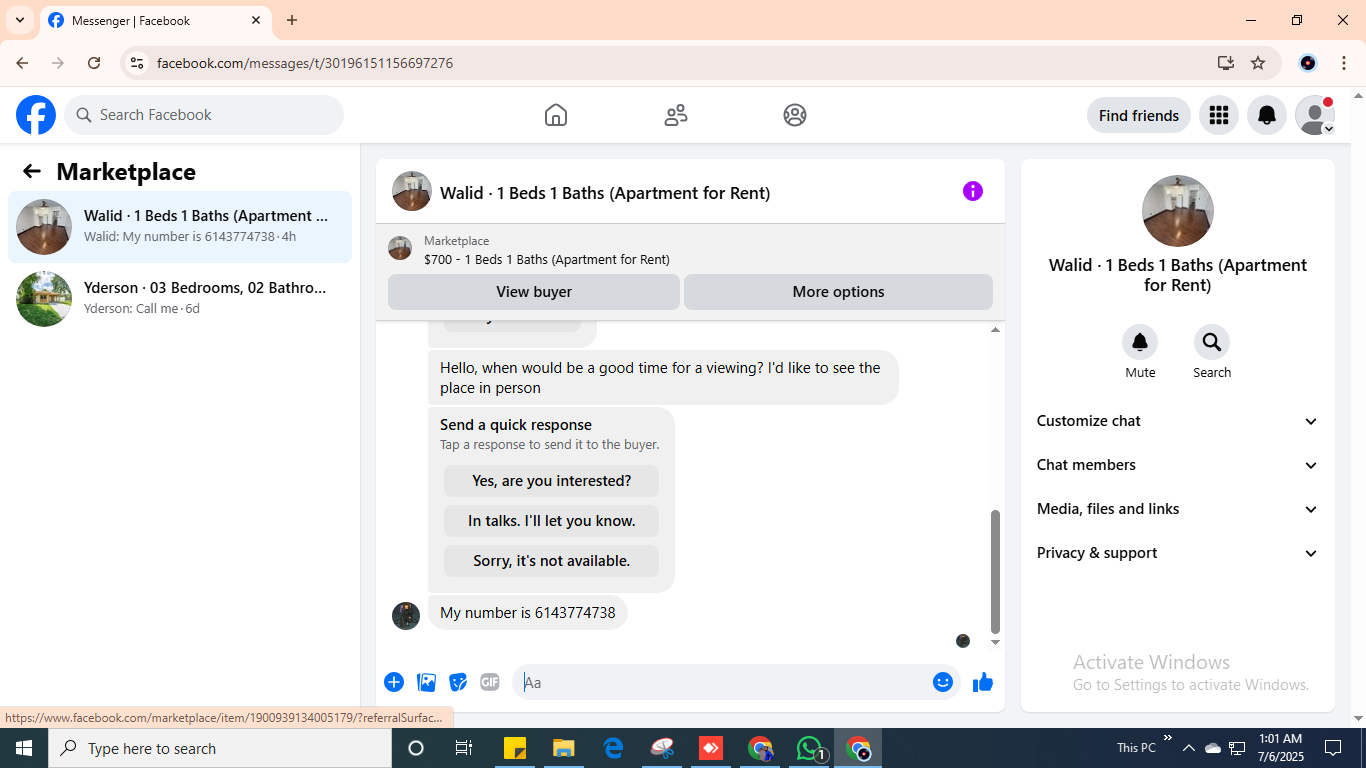Viewport: 1366px width, 768px height.
Task: Click the Mute bell icon
Action: (1140, 342)
